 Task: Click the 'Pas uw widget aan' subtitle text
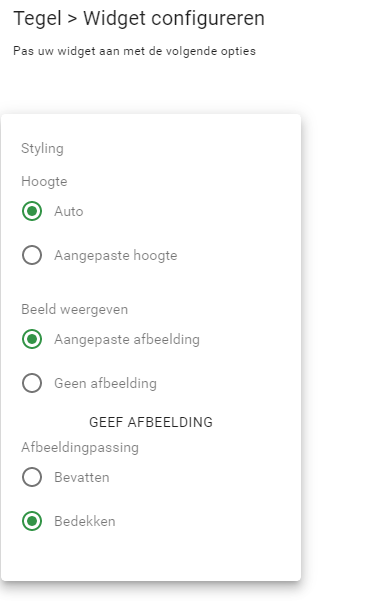(134, 51)
